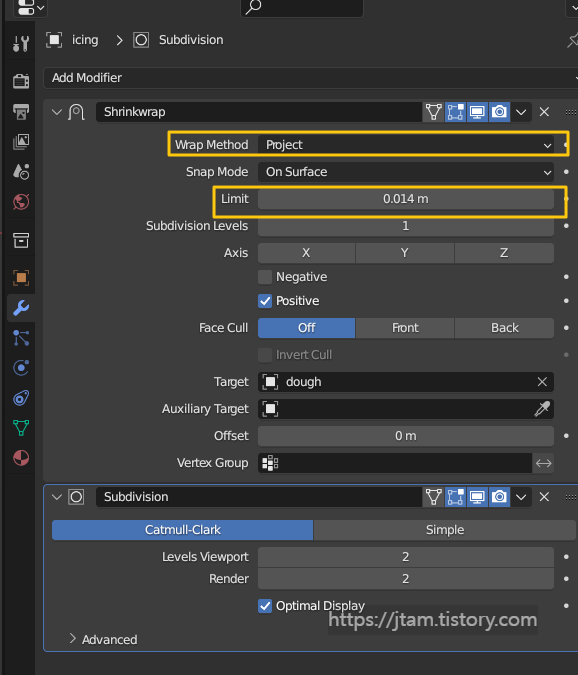This screenshot has width=578, height=675.
Task: Open the Particles properties tab
Action: [21, 338]
